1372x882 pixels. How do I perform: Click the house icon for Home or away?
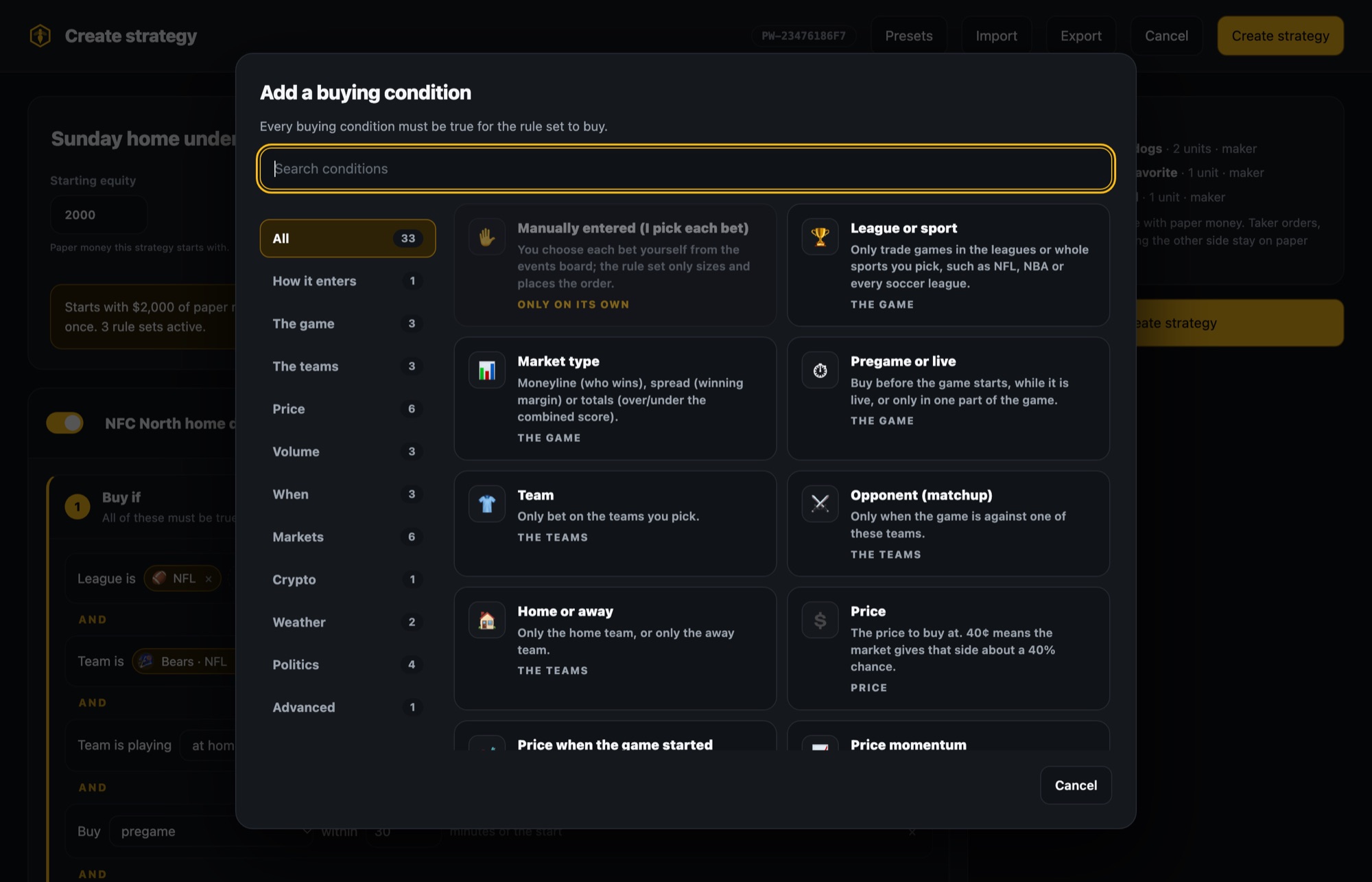pos(486,620)
